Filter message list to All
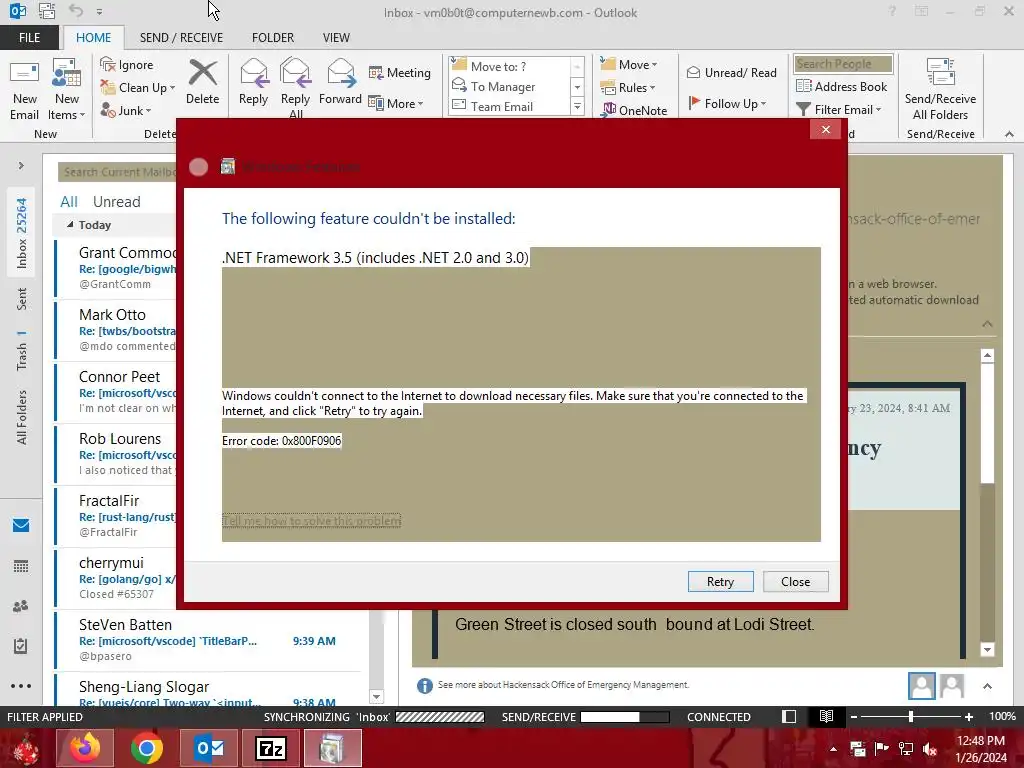This screenshot has height=768, width=1024. pos(69,202)
